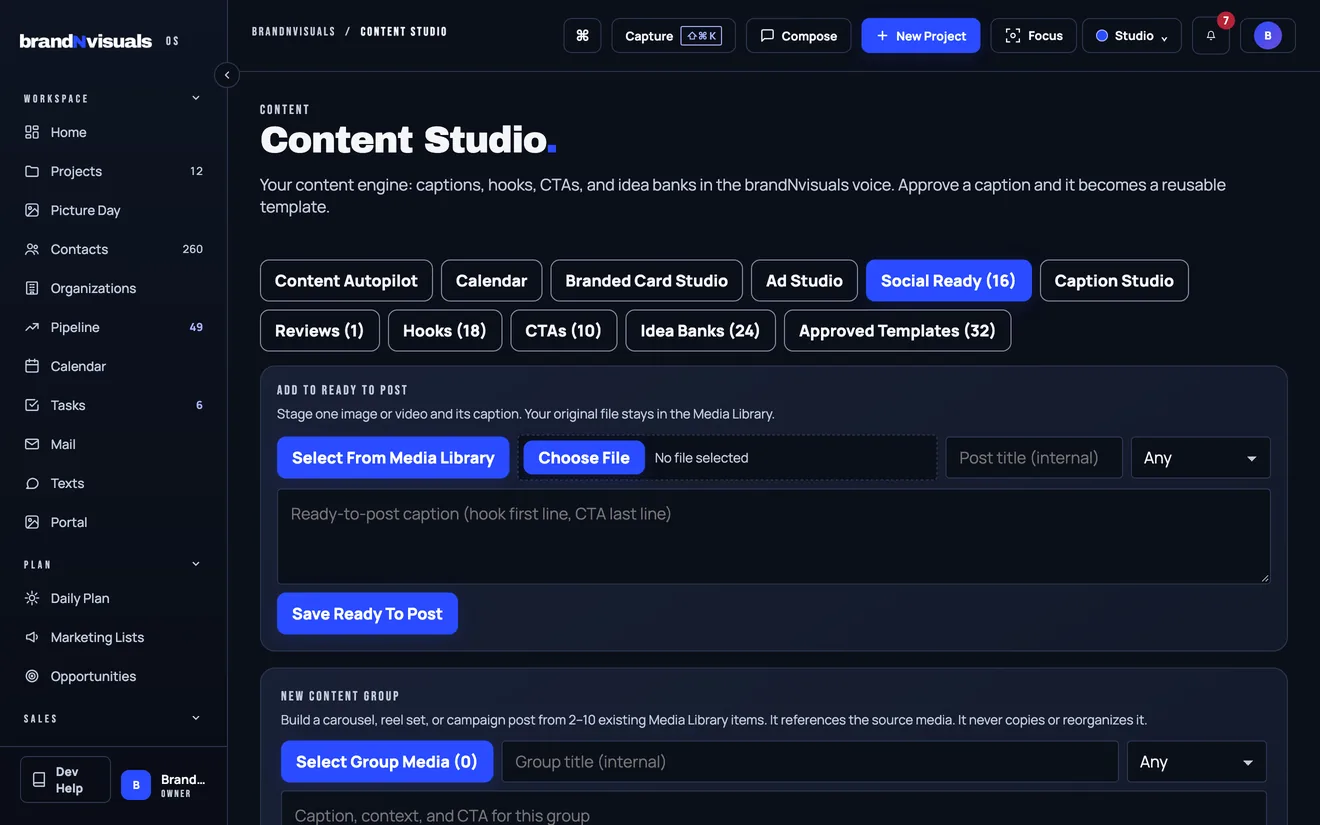This screenshot has width=1320, height=825.
Task: Click the Save Ready To Post button
Action: pyautogui.click(x=367, y=614)
